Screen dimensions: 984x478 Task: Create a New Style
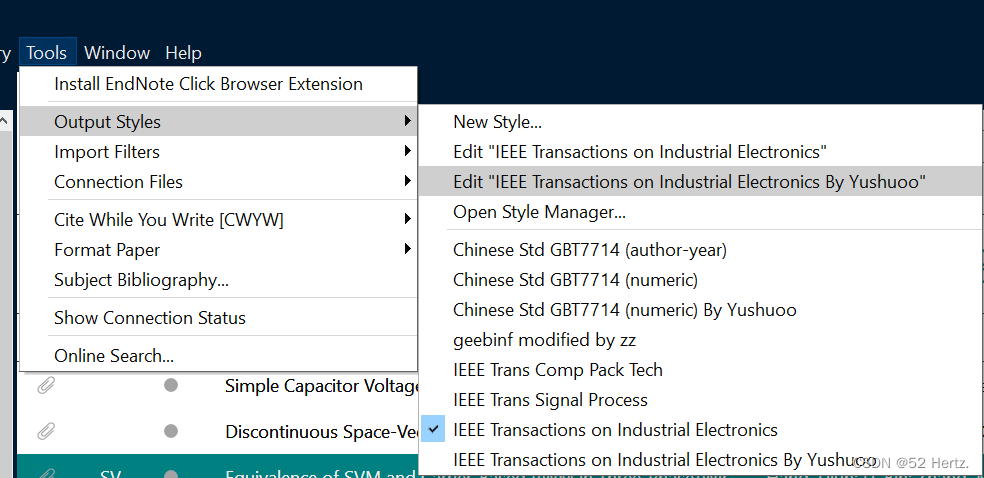pyautogui.click(x=700, y=122)
